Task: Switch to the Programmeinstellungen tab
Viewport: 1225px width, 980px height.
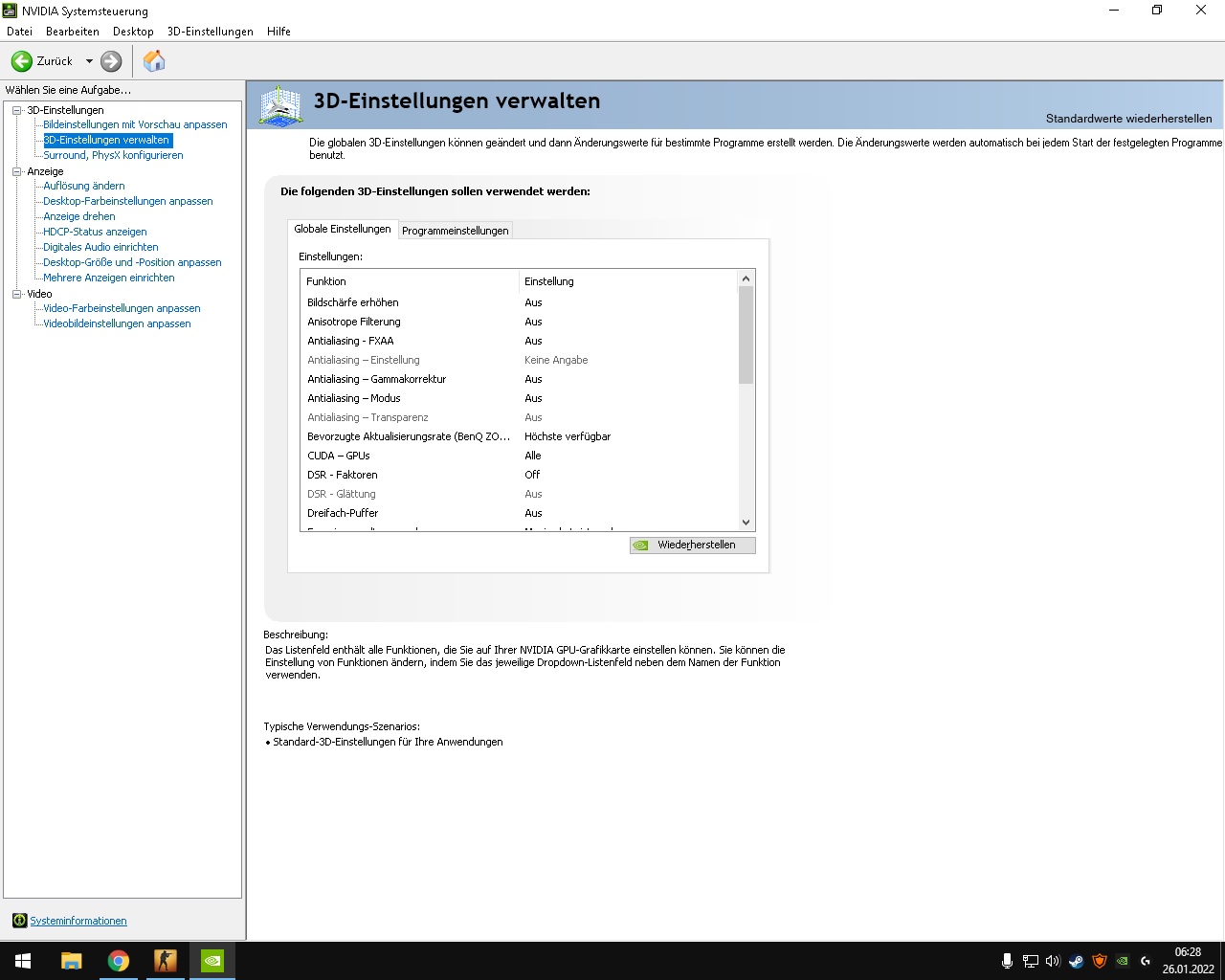Action: coord(455,231)
